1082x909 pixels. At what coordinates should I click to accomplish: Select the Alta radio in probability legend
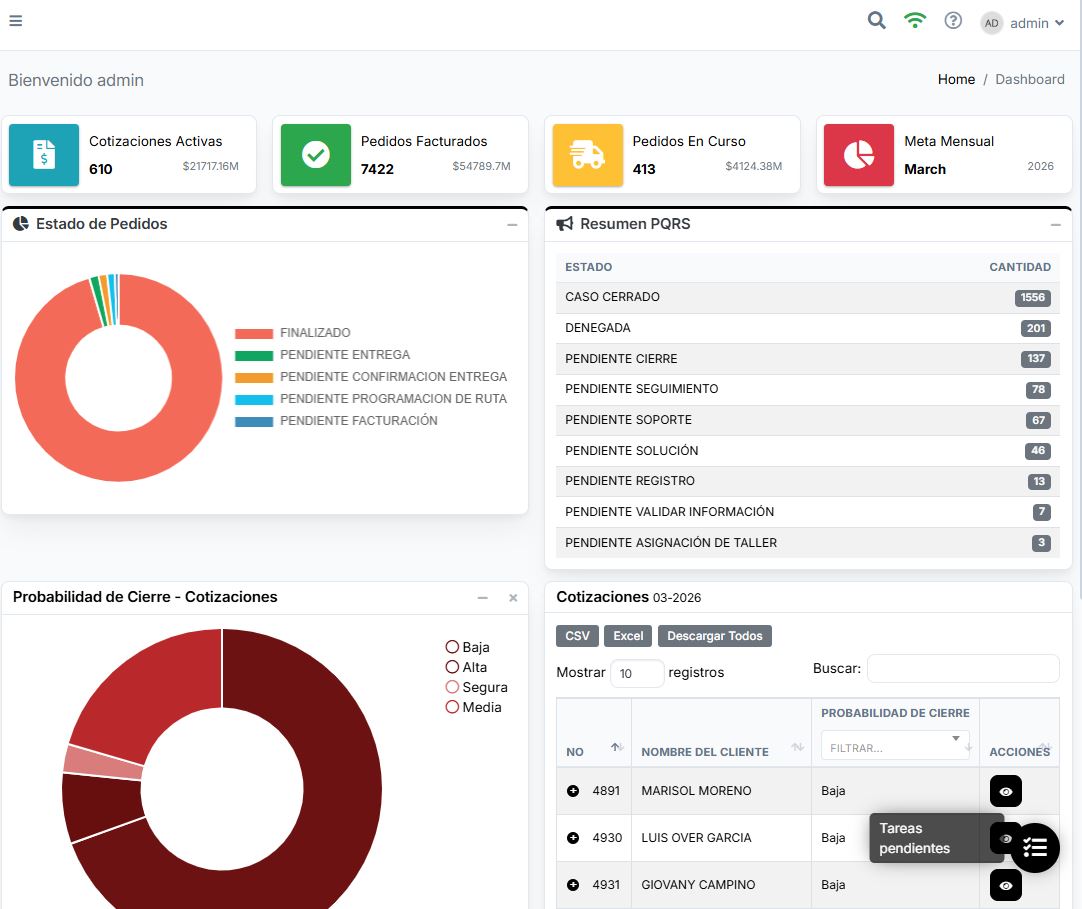tap(452, 667)
